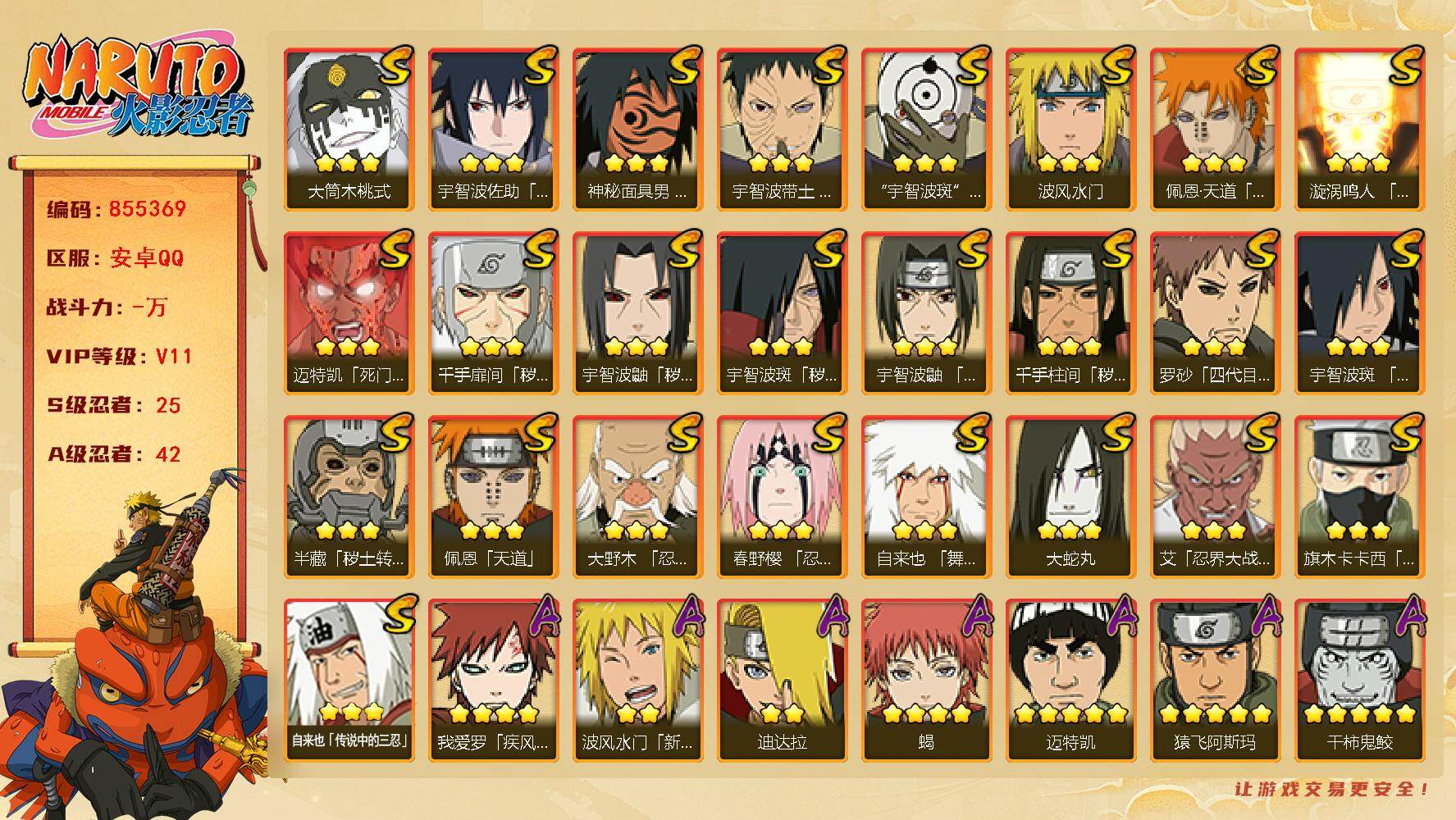Select the 迪达拉 A-rank ninja card
This screenshot has height=820, width=1456.
click(782, 680)
